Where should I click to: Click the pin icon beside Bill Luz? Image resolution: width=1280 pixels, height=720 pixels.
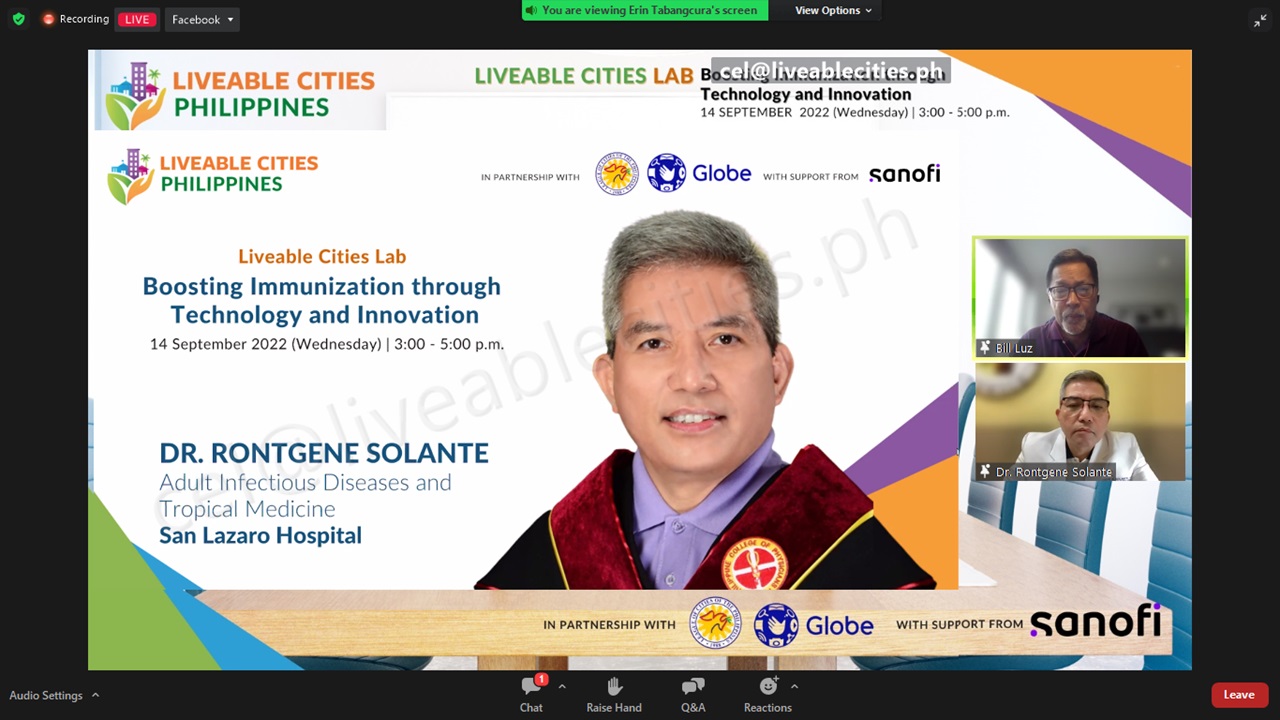tap(985, 348)
